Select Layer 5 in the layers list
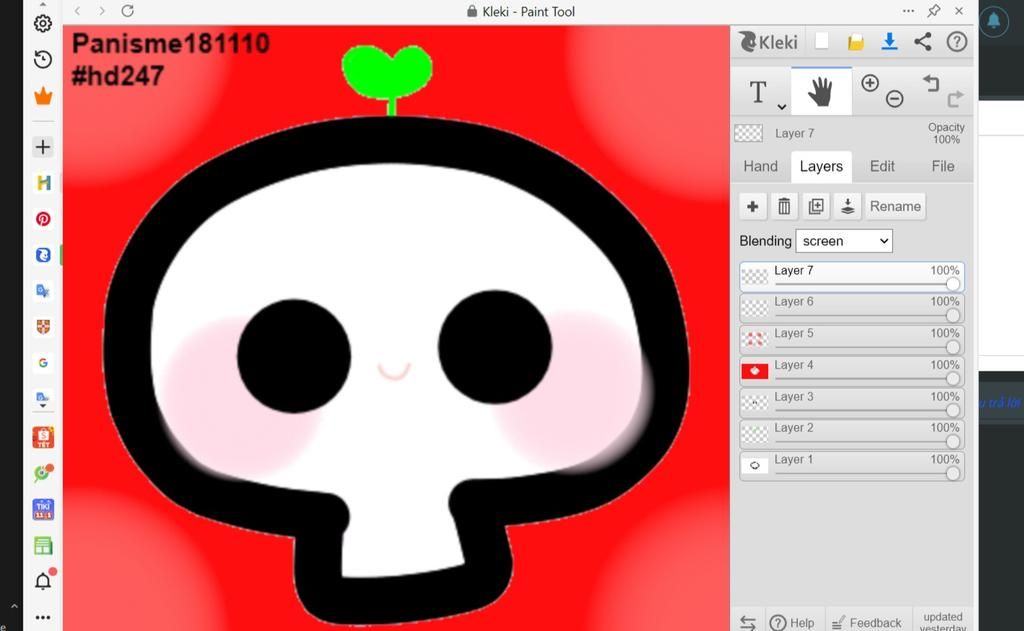 click(x=852, y=340)
